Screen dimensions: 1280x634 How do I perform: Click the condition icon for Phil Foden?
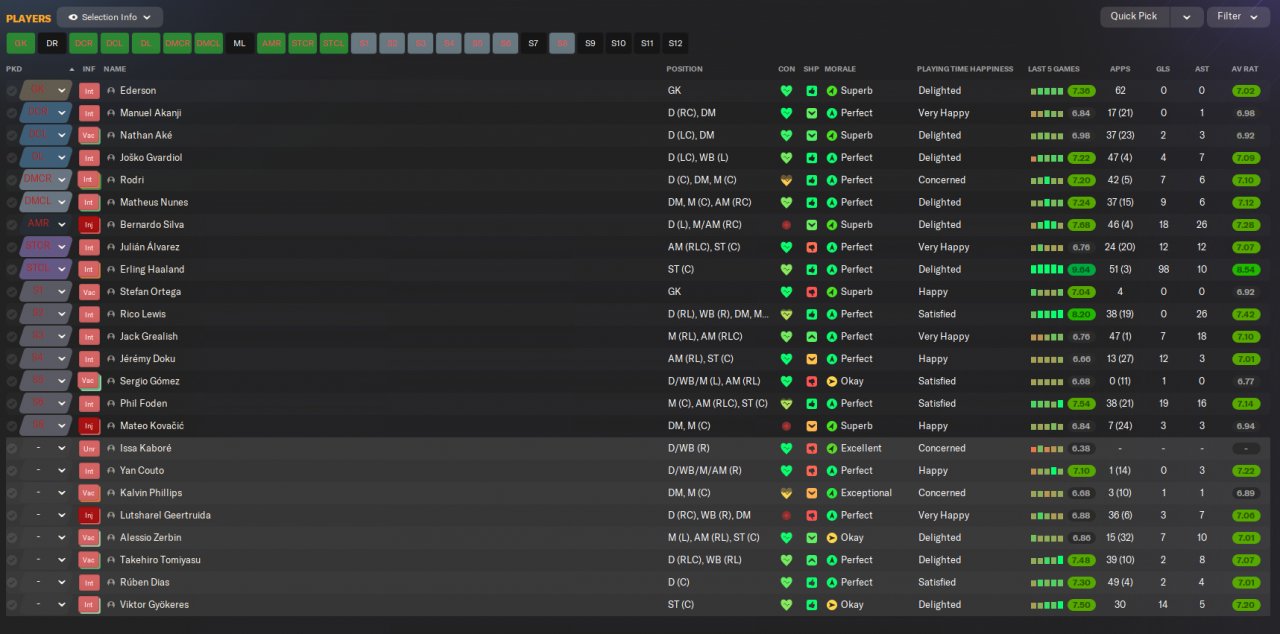[786, 403]
